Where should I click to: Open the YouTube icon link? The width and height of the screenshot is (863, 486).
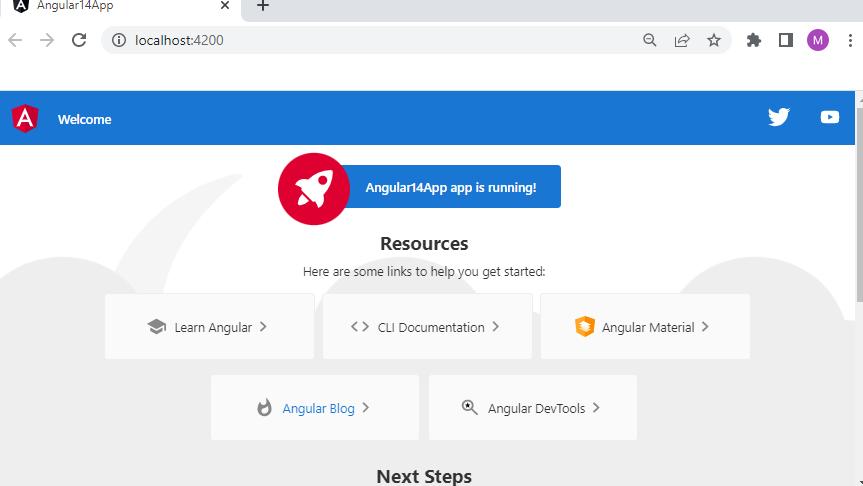pyautogui.click(x=829, y=117)
